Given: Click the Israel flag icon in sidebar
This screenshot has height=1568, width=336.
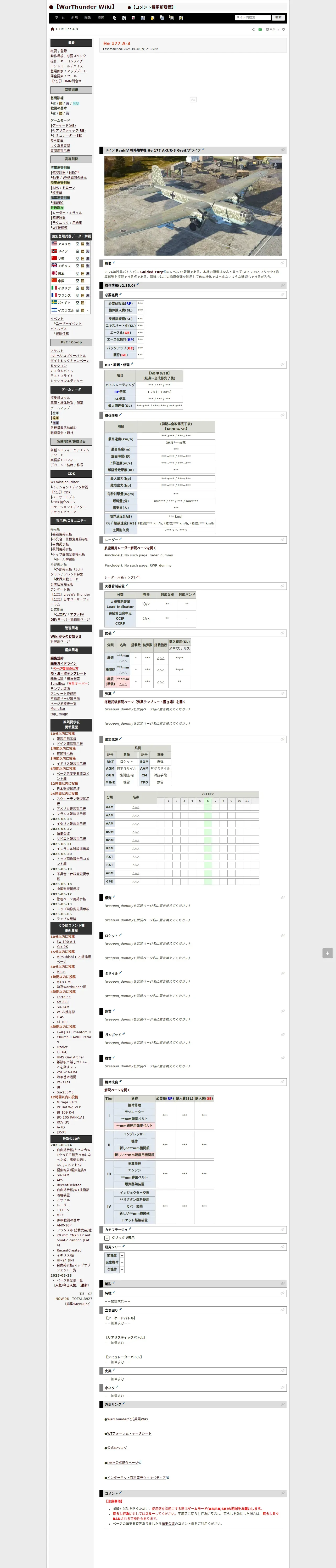Looking at the screenshot, I should coord(54,310).
